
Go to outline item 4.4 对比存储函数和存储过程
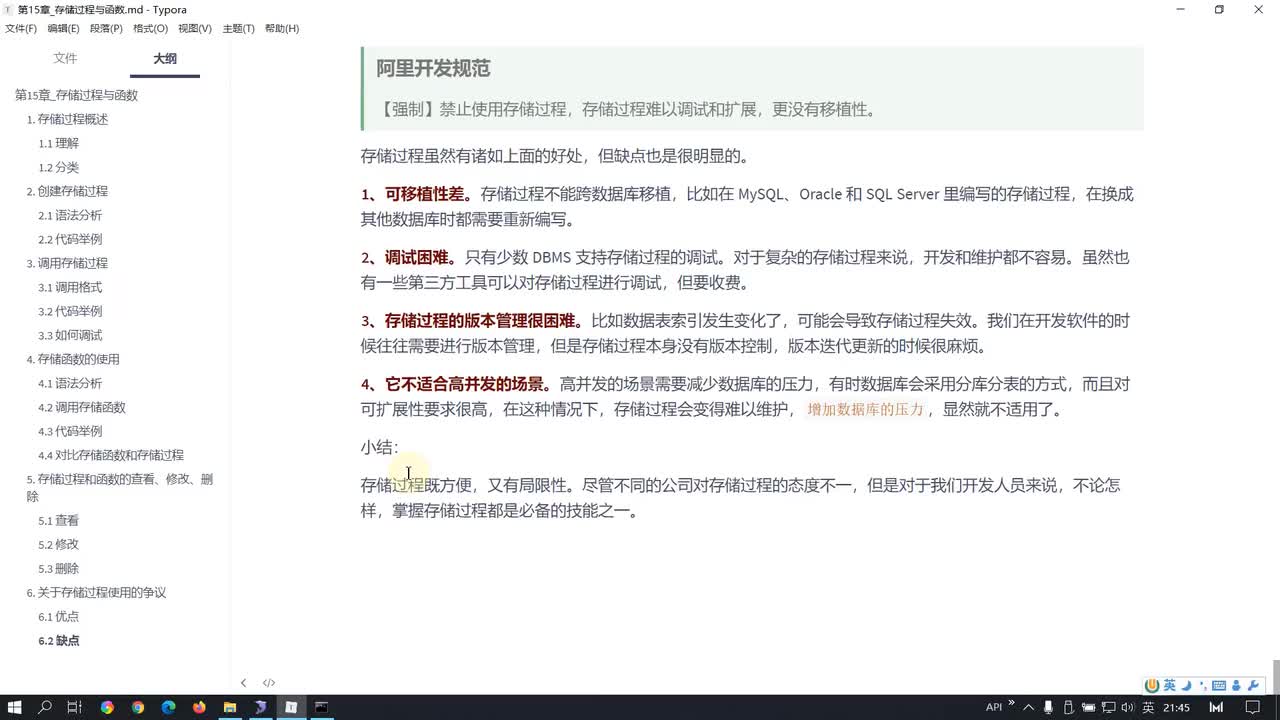[x=111, y=455]
